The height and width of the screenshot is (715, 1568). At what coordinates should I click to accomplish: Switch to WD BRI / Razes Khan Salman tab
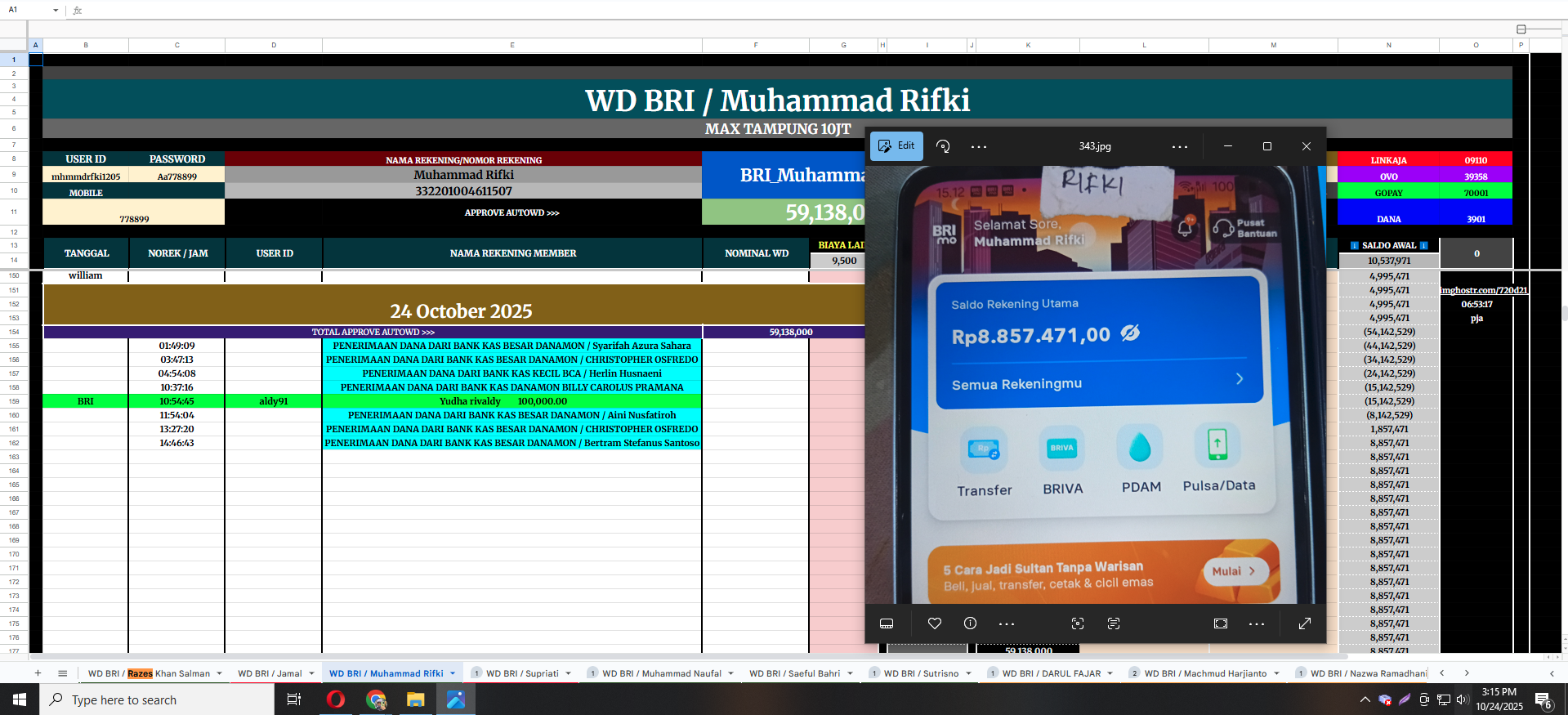(149, 673)
